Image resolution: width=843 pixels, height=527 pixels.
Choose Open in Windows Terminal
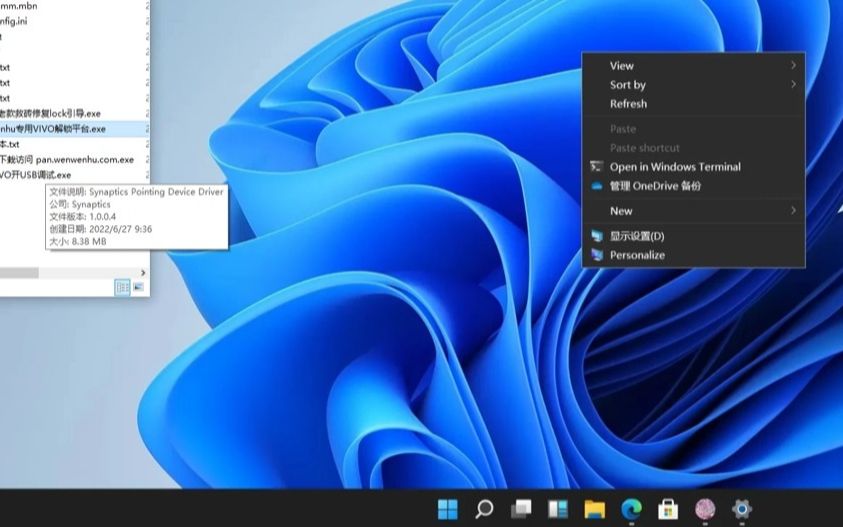click(x=694, y=167)
